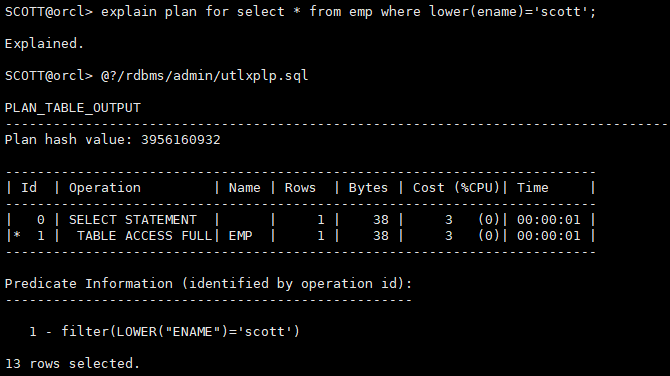
Task: Click the second SCOTT@orcl> prompt
Action: tap(49, 76)
